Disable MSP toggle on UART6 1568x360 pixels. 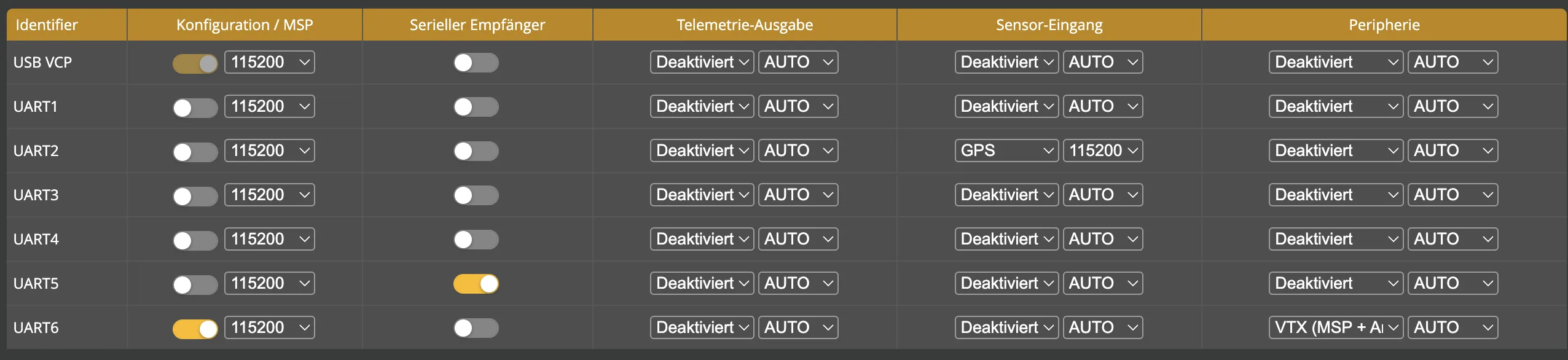195,329
